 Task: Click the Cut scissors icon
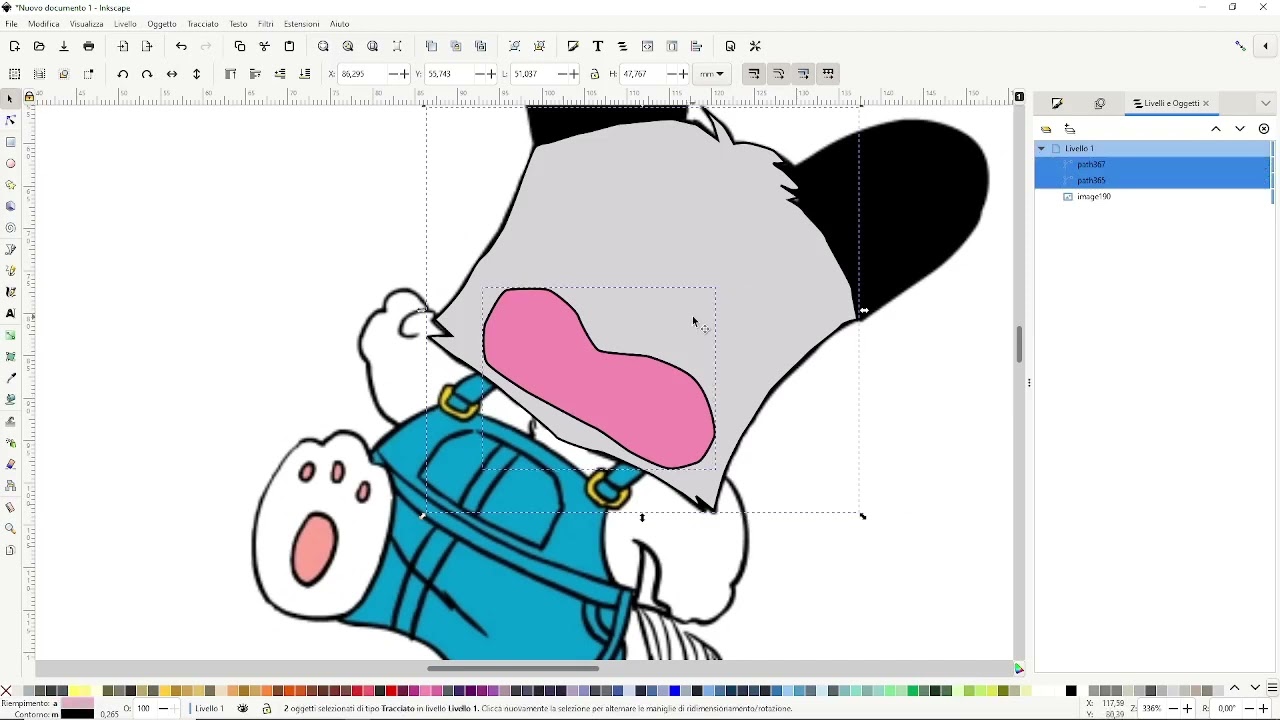pyautogui.click(x=265, y=47)
